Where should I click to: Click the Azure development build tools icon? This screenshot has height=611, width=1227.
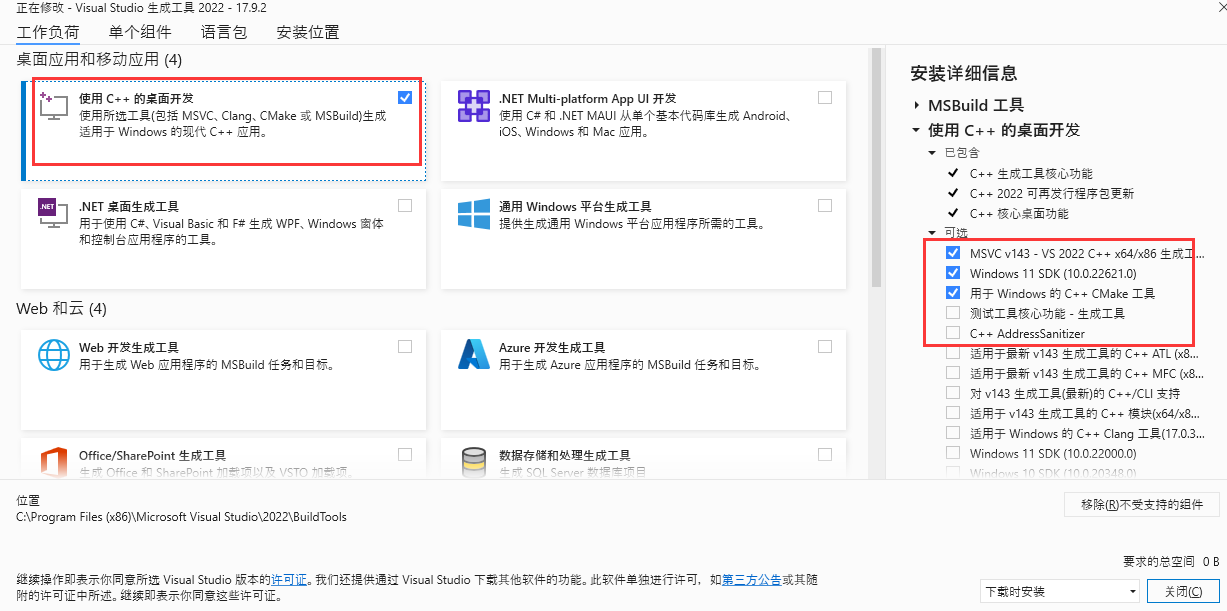473,355
